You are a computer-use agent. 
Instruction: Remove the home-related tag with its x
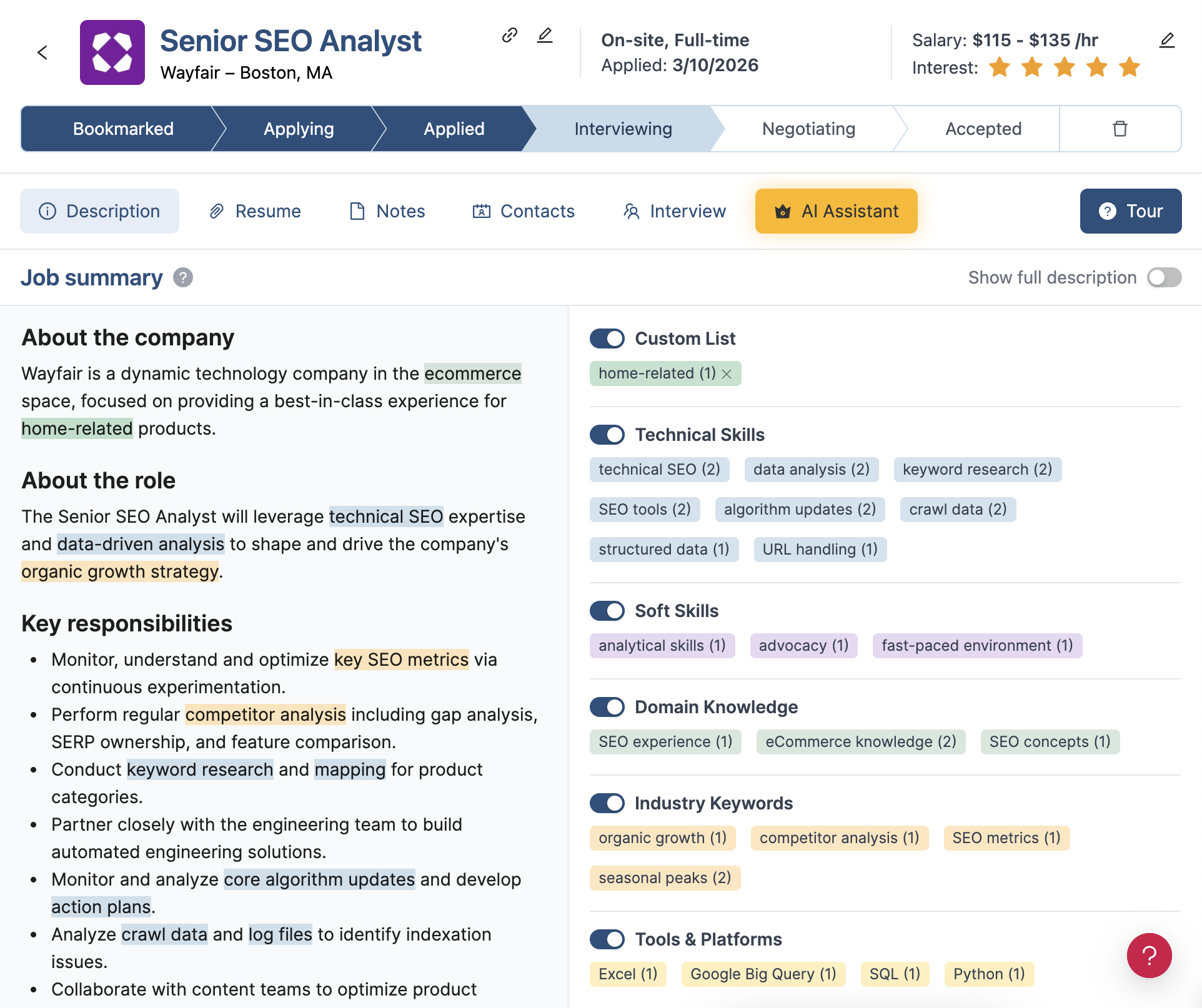727,373
